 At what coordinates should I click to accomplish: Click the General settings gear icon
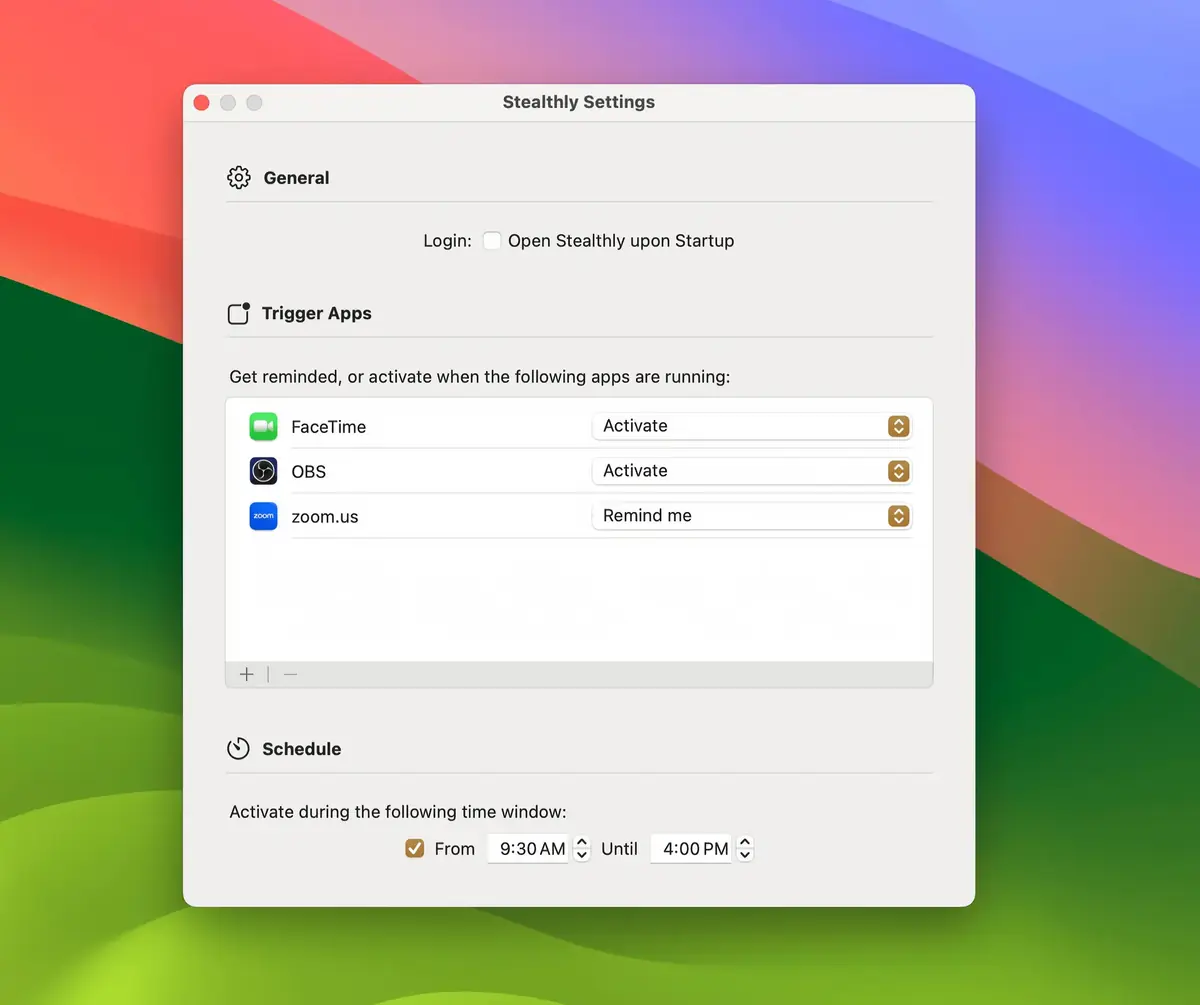pos(238,177)
